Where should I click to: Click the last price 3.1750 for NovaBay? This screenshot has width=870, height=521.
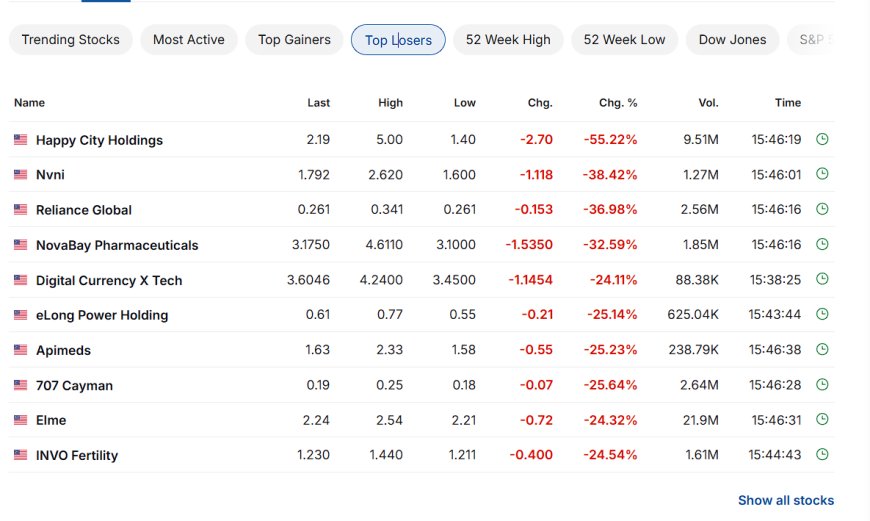click(311, 244)
